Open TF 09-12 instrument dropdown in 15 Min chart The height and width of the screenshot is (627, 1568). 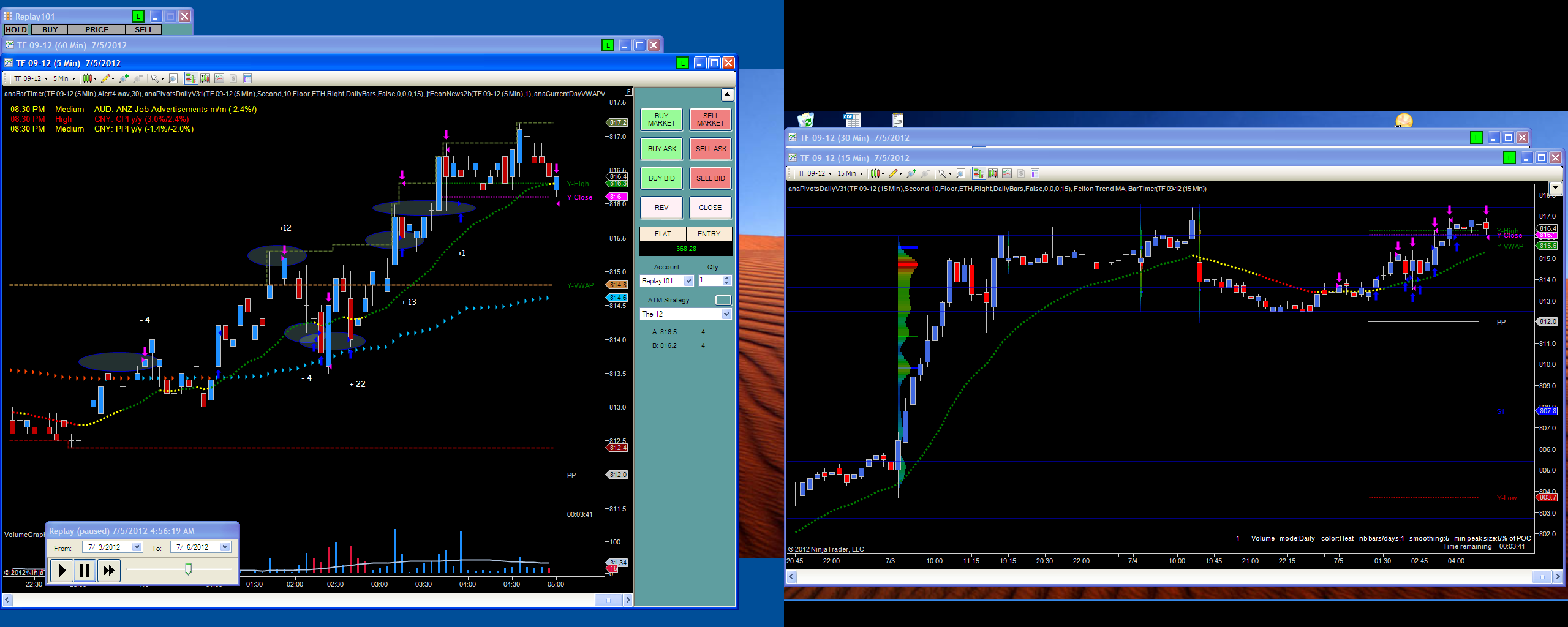[815, 173]
